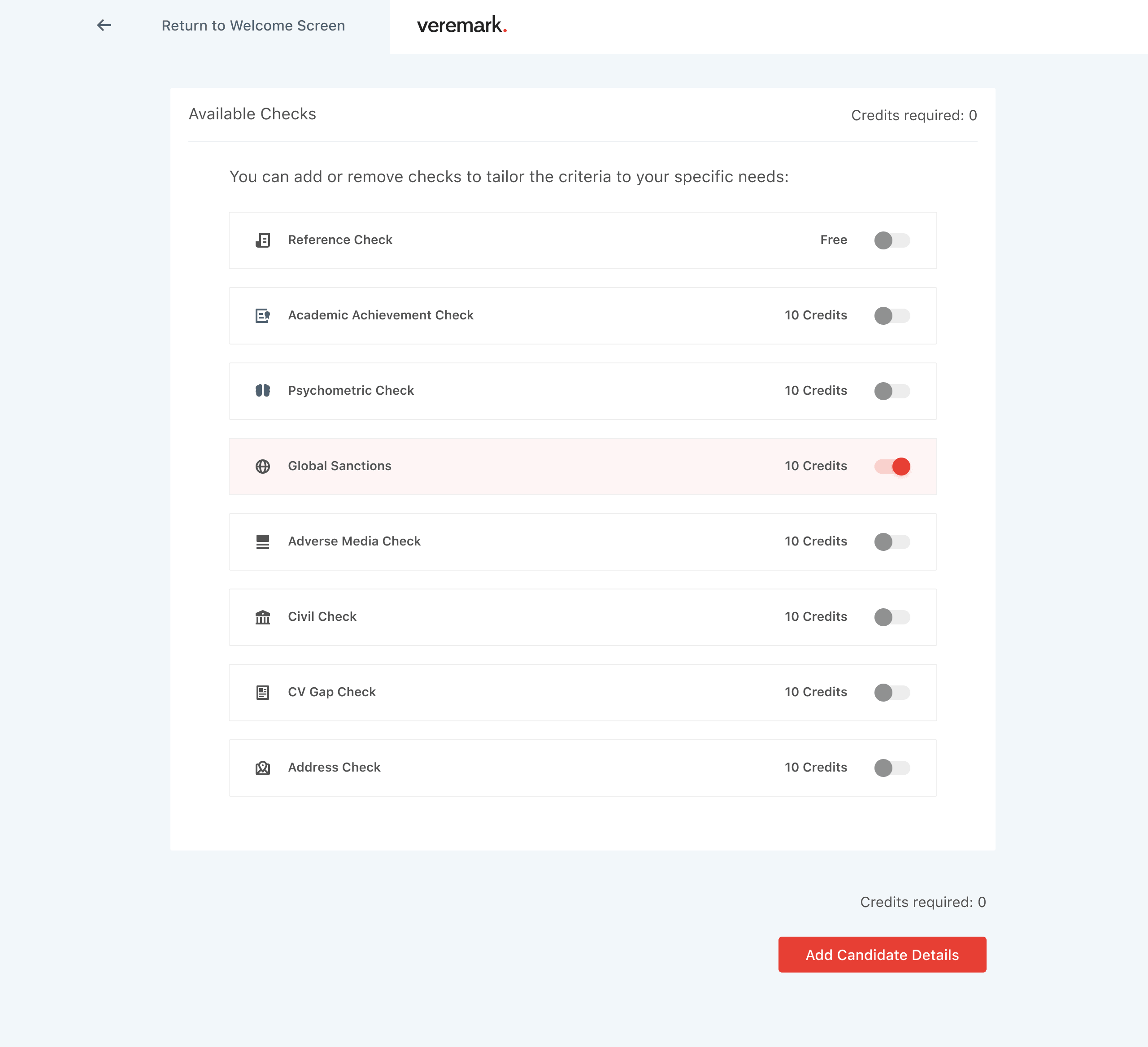Follow the Return to Welcome Screen link
The image size is (1148, 1047).
click(253, 26)
